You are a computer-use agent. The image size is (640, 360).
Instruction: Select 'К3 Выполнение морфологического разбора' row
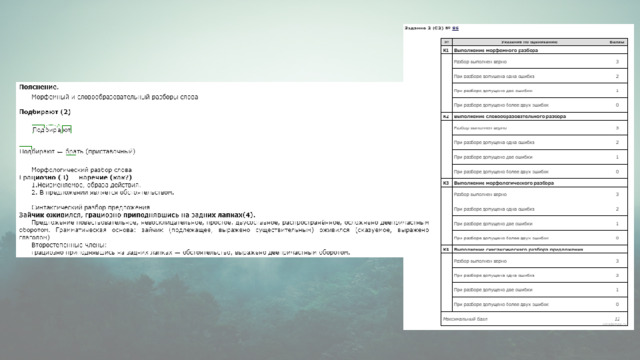[x=534, y=183]
